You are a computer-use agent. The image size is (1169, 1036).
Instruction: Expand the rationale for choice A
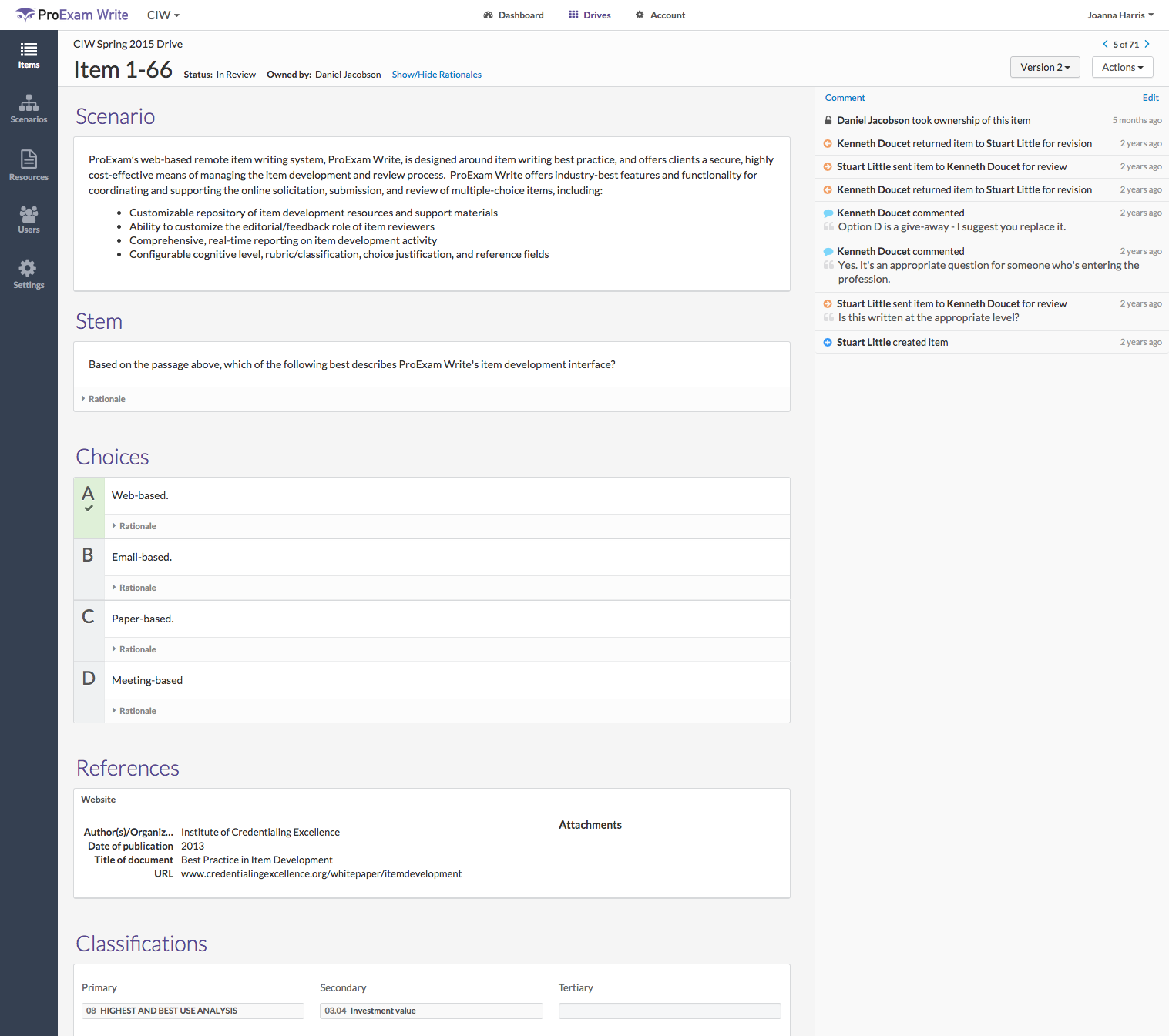(x=134, y=526)
